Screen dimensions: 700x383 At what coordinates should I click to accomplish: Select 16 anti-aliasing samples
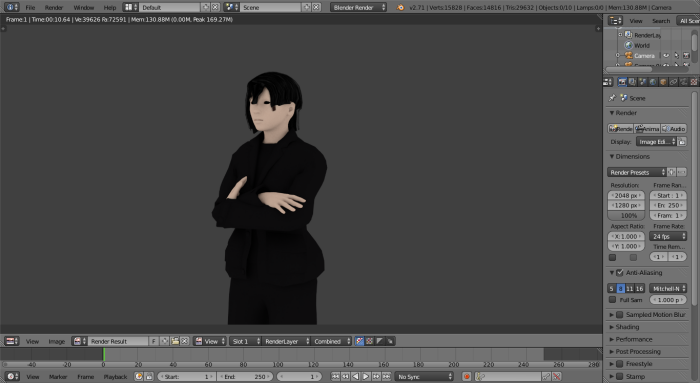(x=639, y=288)
